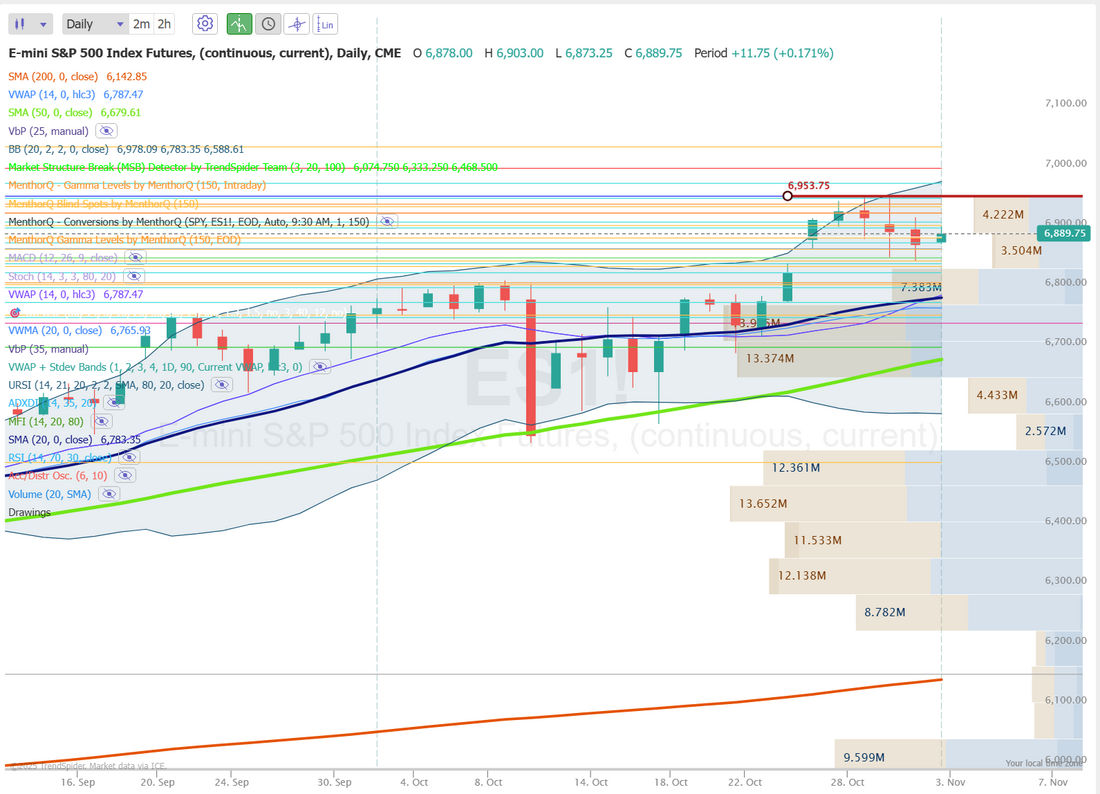
Task: Open chart settings gear icon
Action: point(205,24)
